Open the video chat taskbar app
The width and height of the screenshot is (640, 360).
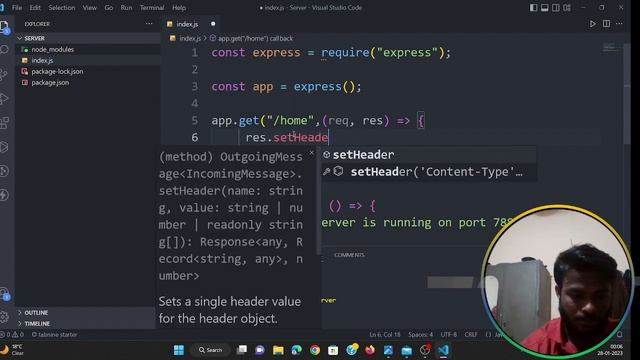tap(260, 350)
